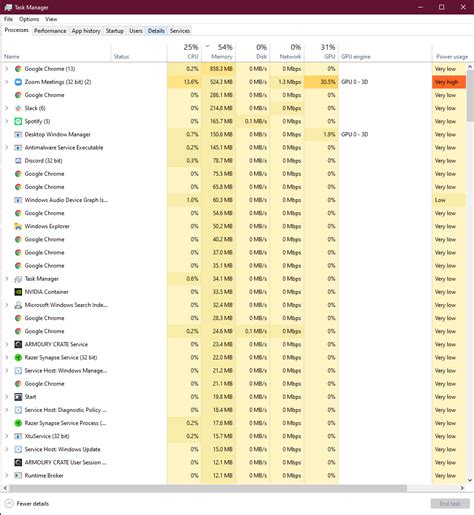474x515 pixels.
Task: Open the View menu
Action: [51, 19]
